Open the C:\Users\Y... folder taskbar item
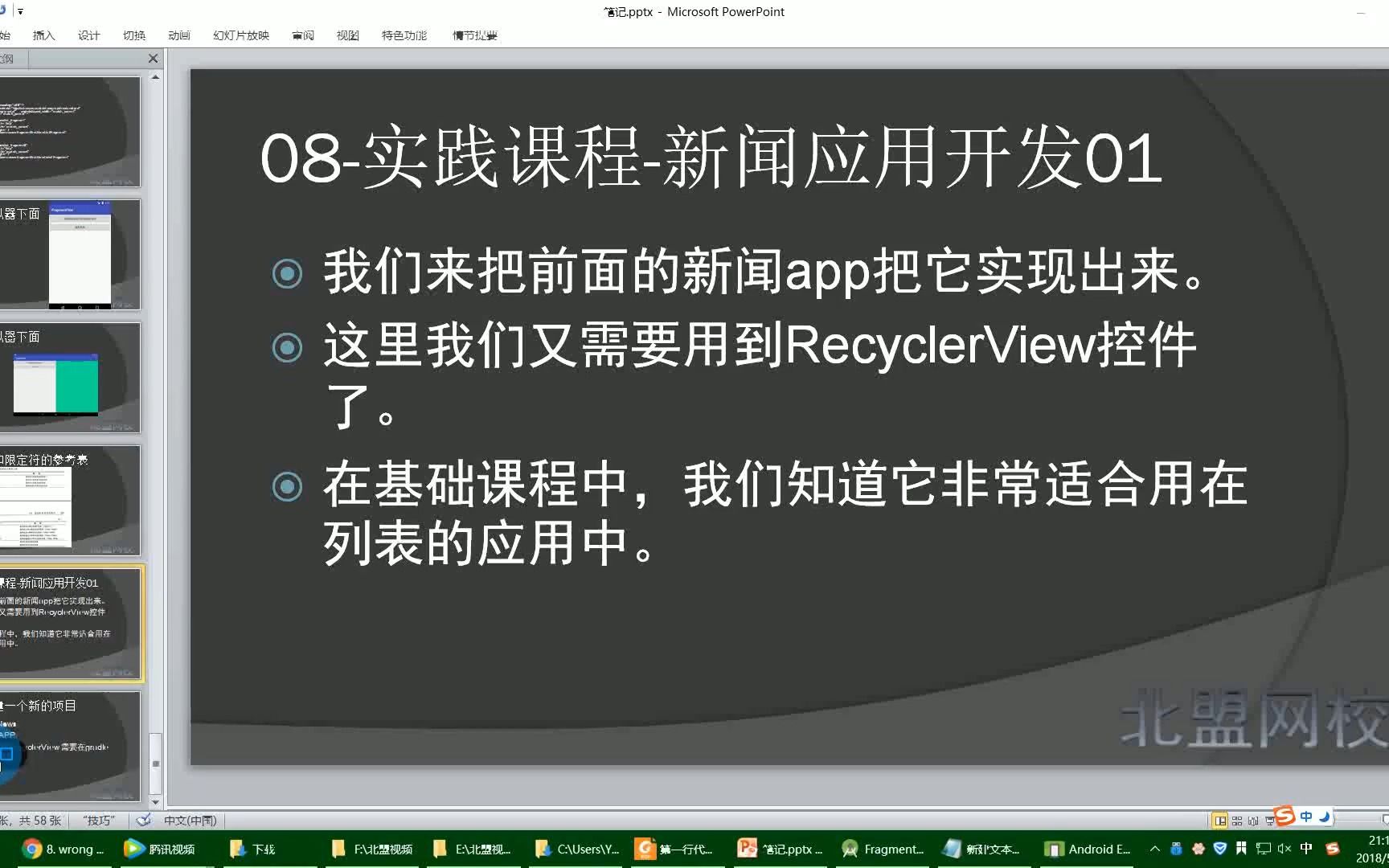This screenshot has width=1389, height=868. 577,849
